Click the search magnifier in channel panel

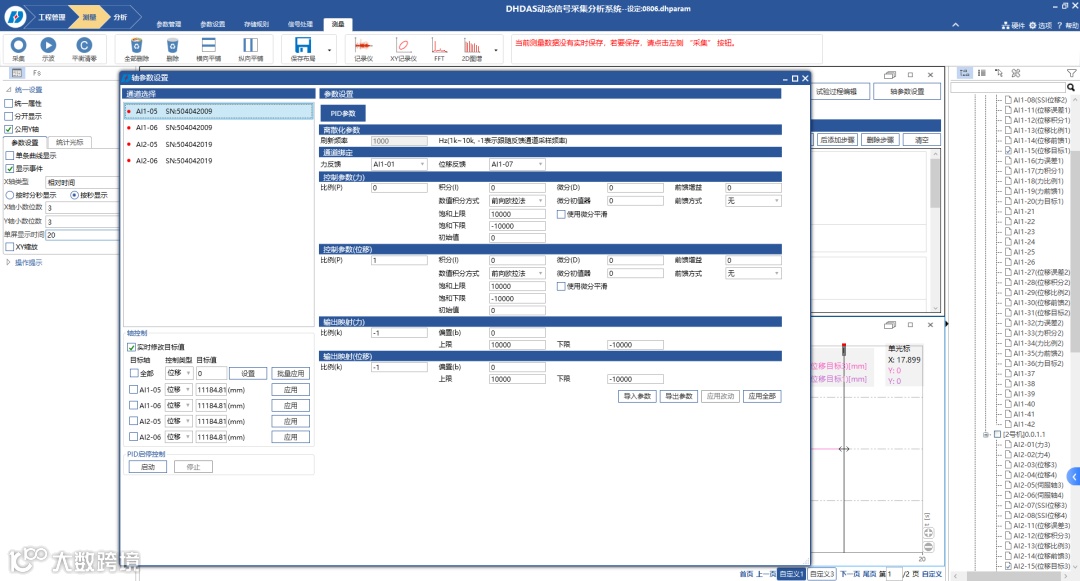click(1070, 87)
